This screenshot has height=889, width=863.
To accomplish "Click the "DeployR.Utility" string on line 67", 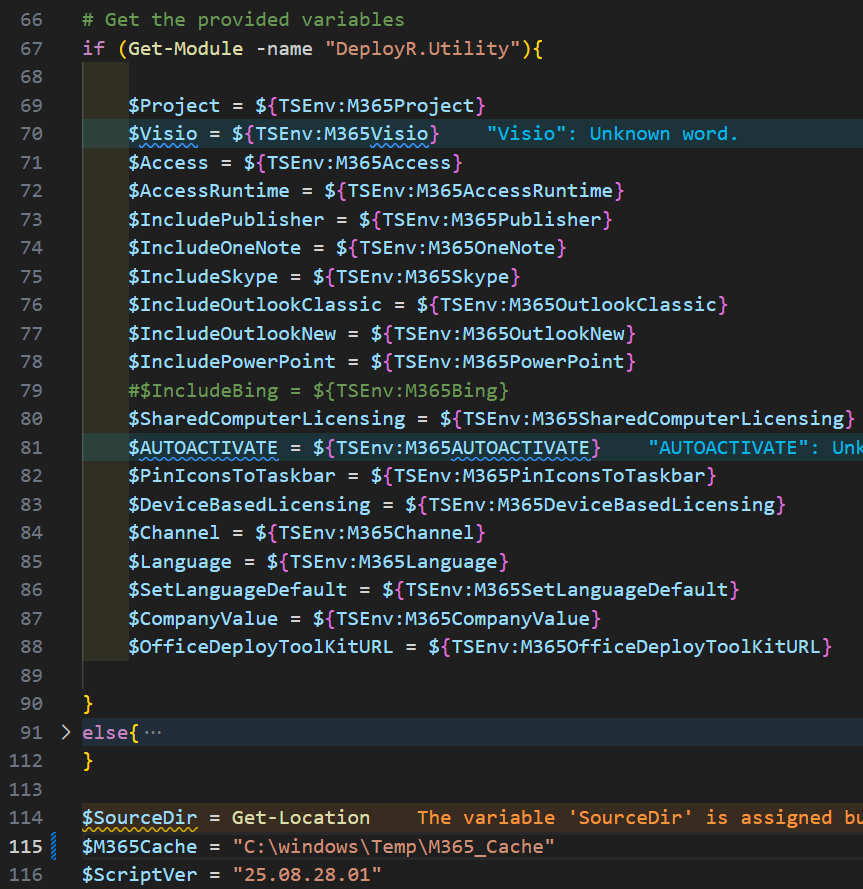I will click(422, 49).
